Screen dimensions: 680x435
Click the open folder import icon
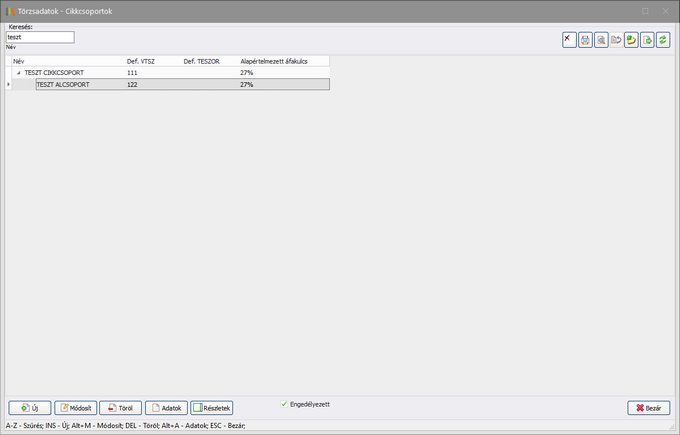[631, 40]
